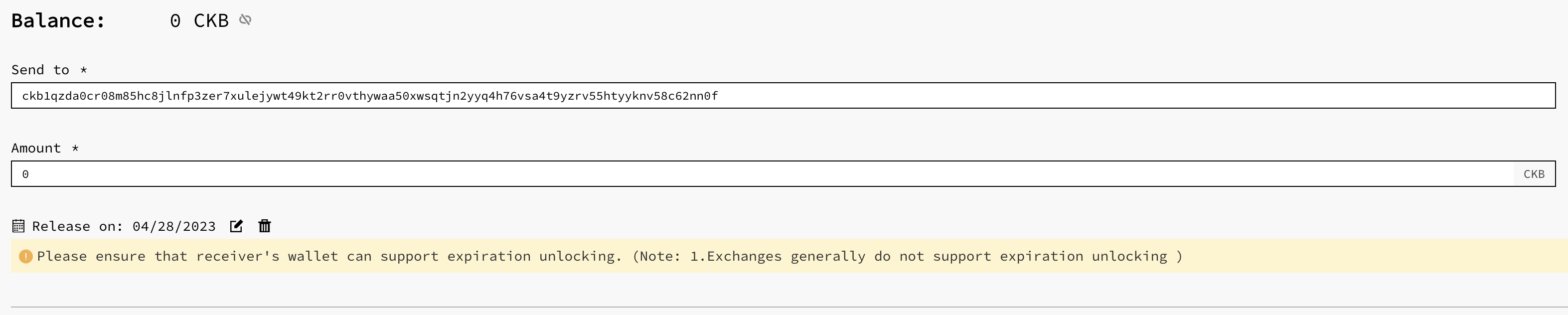This screenshot has height=315, width=1568.
Task: Click the 0 CKB balance value
Action: 200,21
